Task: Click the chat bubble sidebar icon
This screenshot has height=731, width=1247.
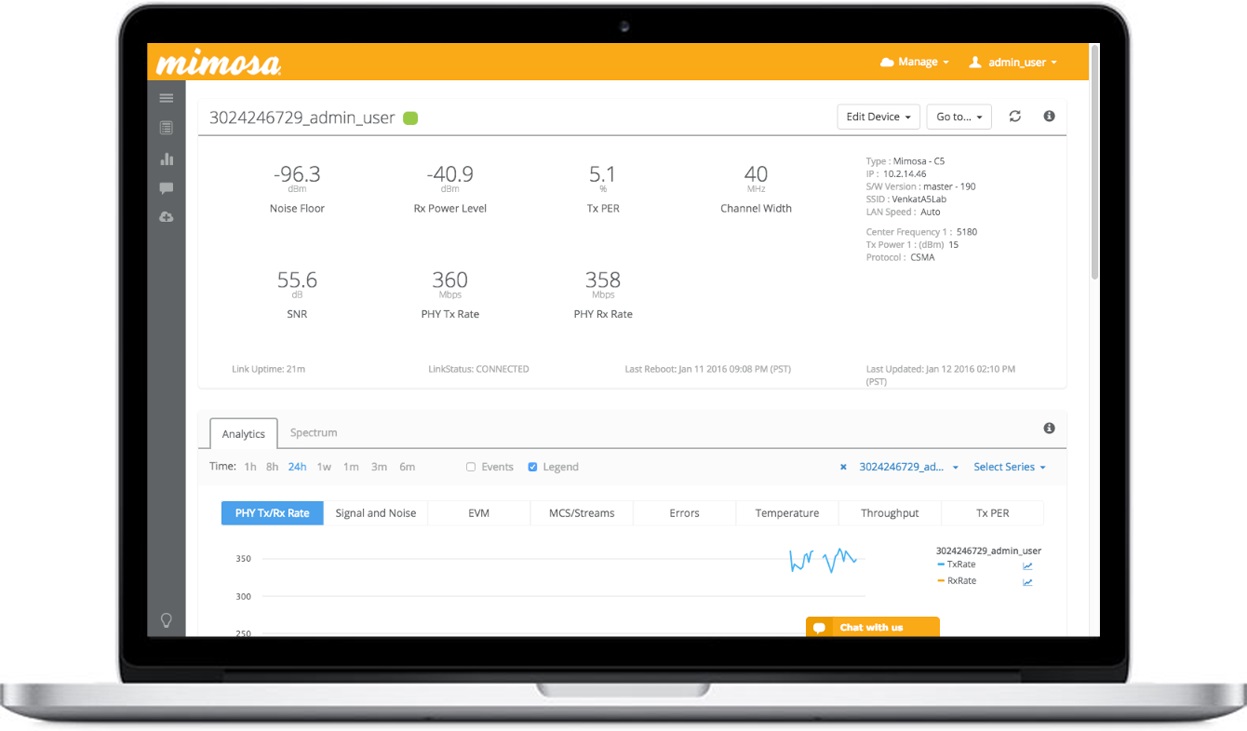Action: pos(166,188)
